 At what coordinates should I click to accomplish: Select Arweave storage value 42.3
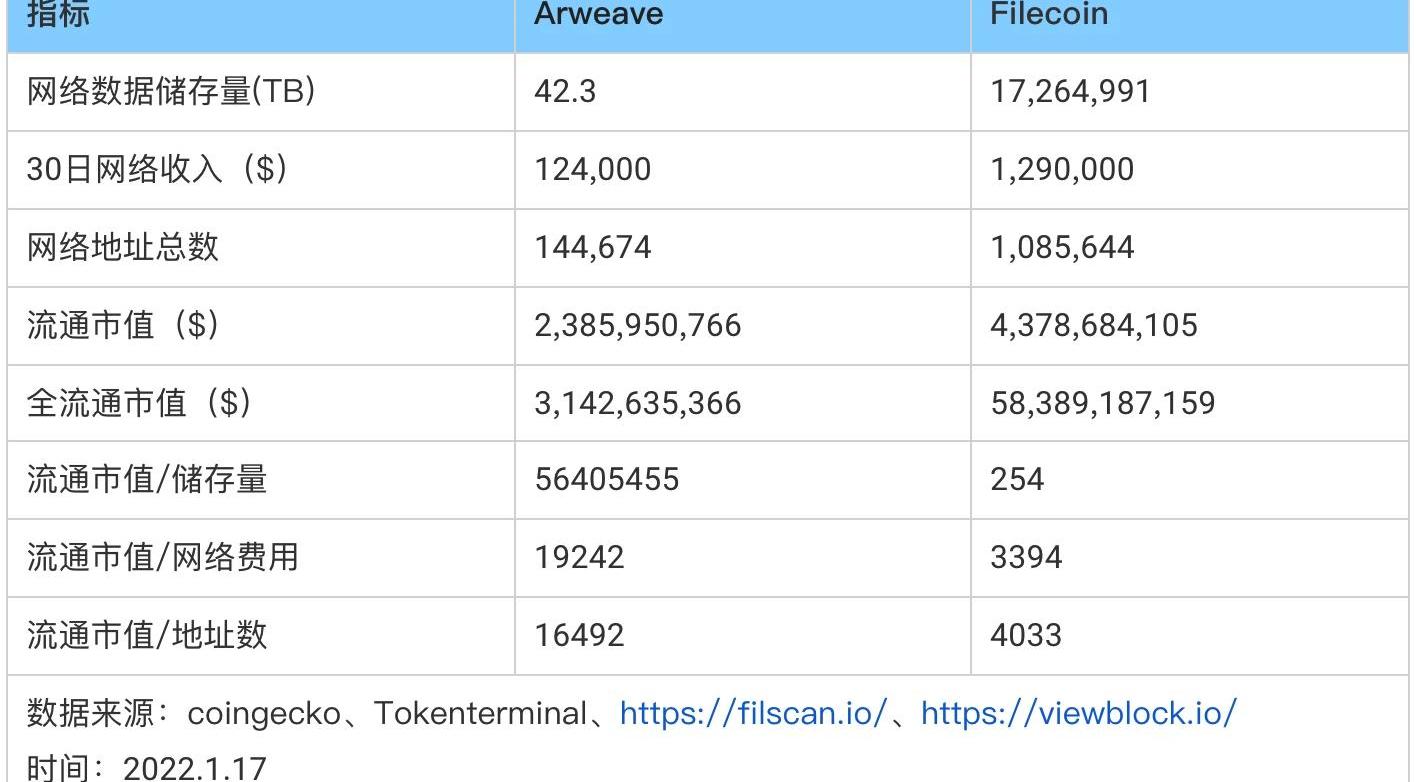click(565, 92)
